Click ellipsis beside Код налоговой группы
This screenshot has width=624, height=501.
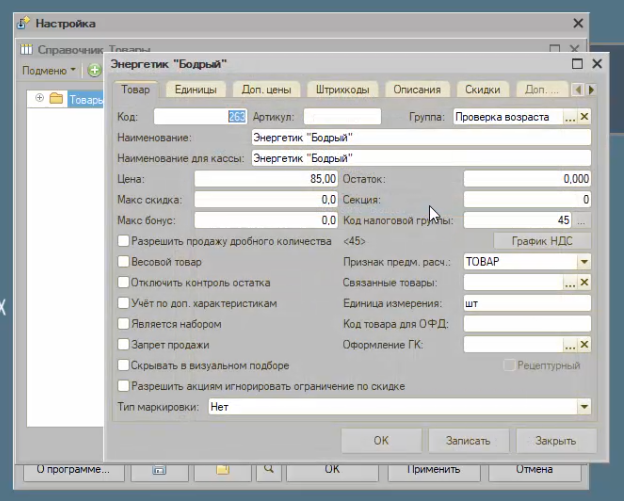point(582,220)
